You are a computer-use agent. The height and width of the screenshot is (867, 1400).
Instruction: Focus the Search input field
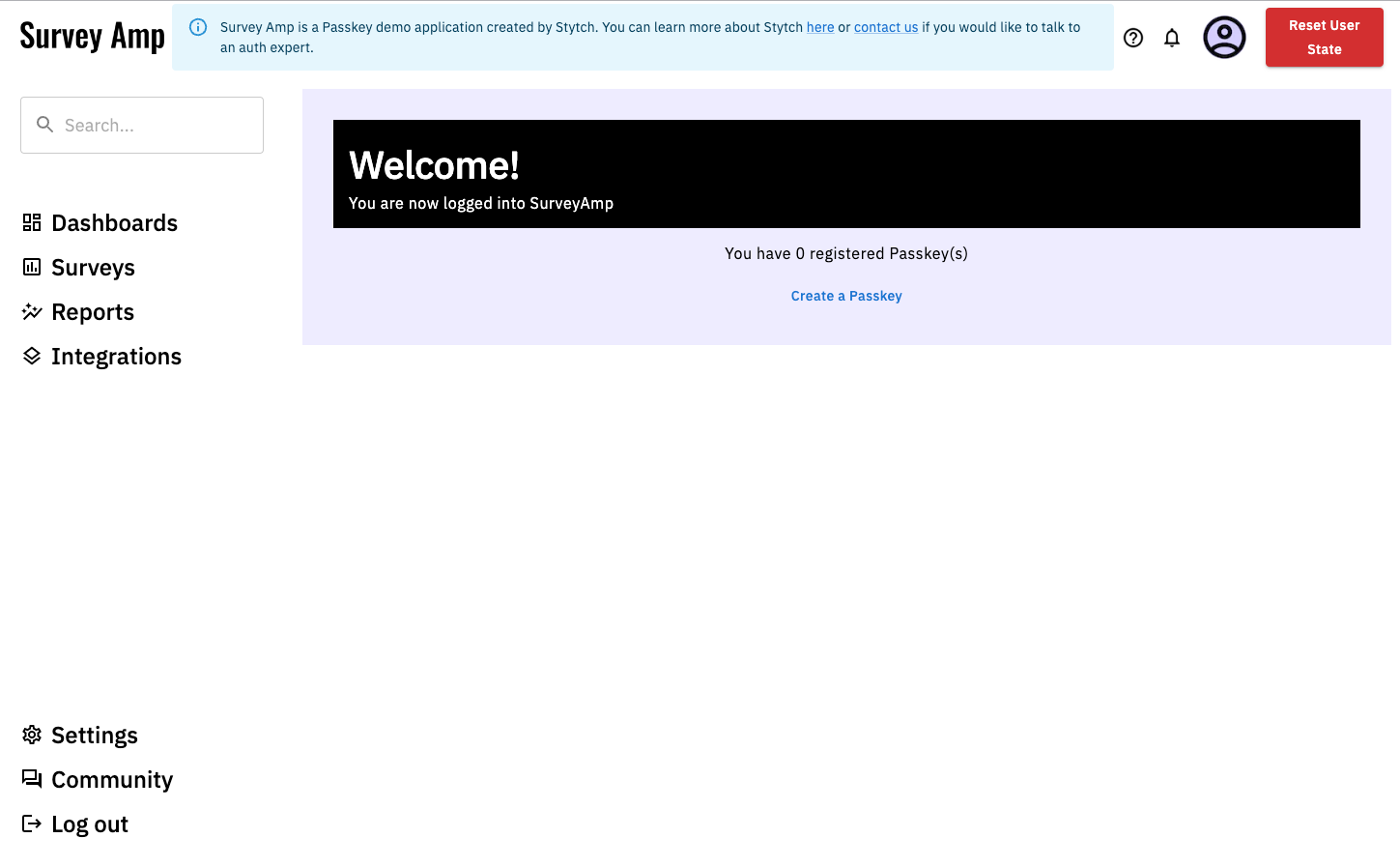pyautogui.click(x=142, y=125)
